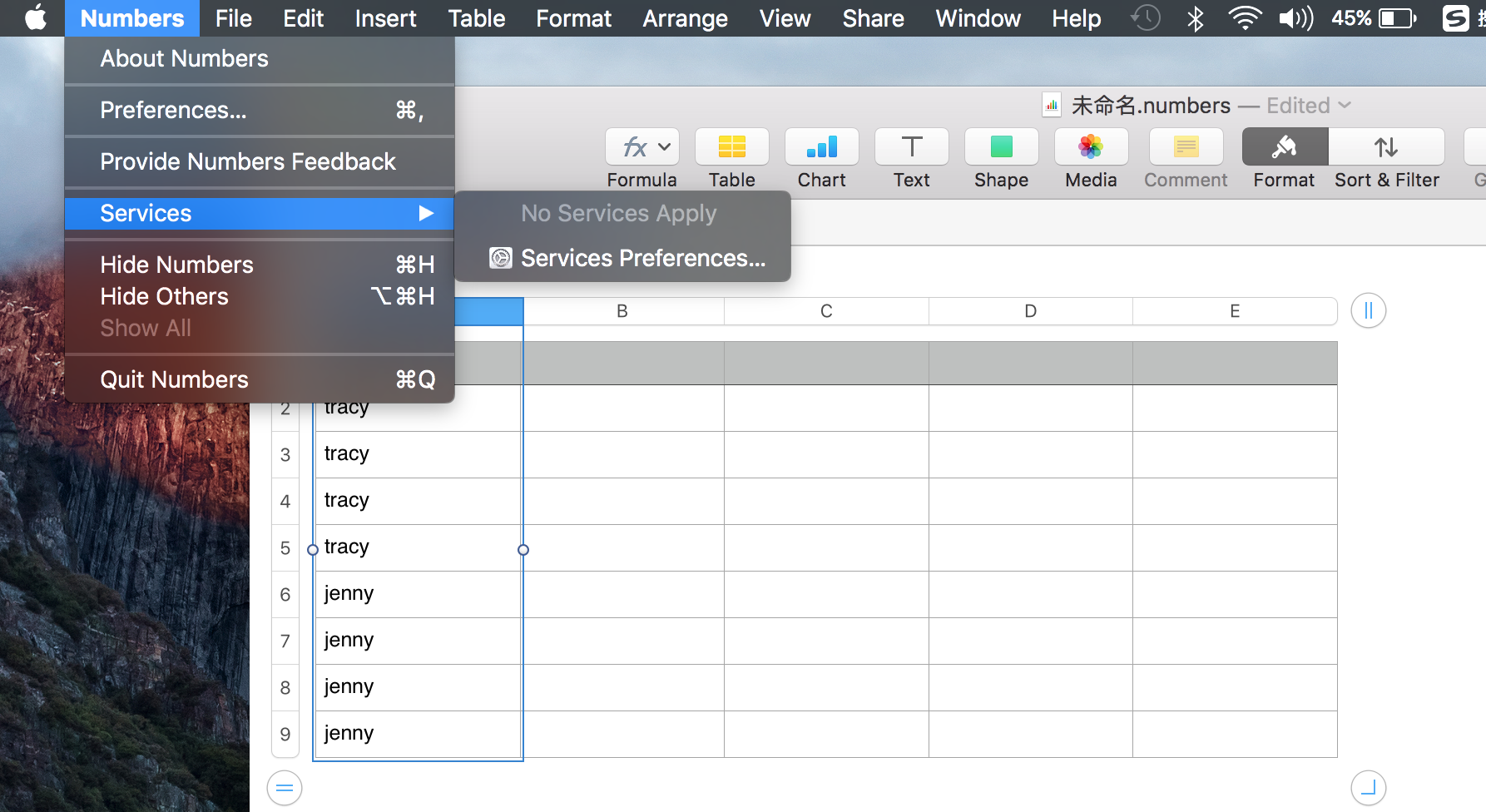Click the volume icon in menu bar
The width and height of the screenshot is (1486, 812).
[1295, 17]
